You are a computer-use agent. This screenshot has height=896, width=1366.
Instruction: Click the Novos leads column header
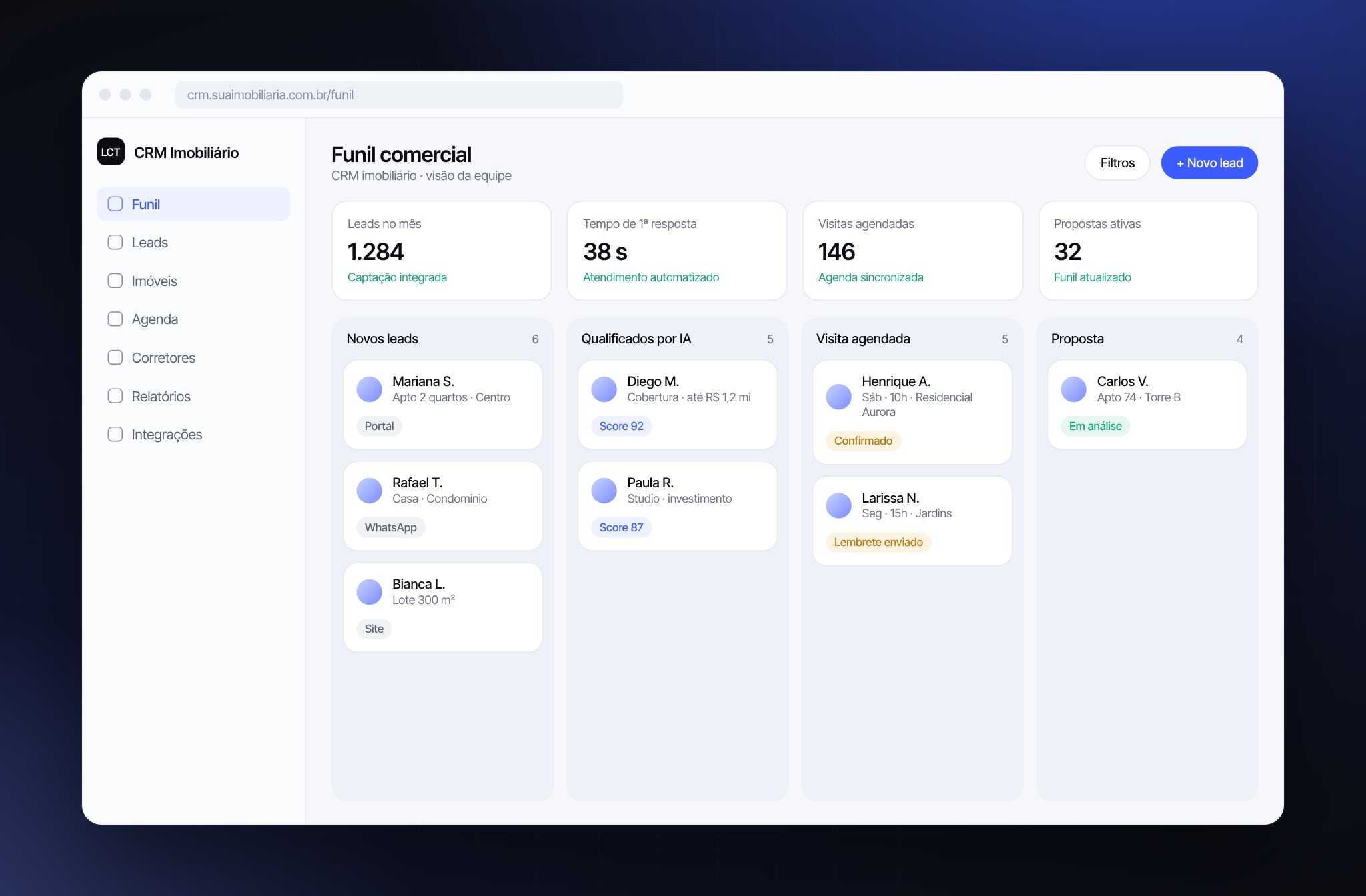click(382, 339)
